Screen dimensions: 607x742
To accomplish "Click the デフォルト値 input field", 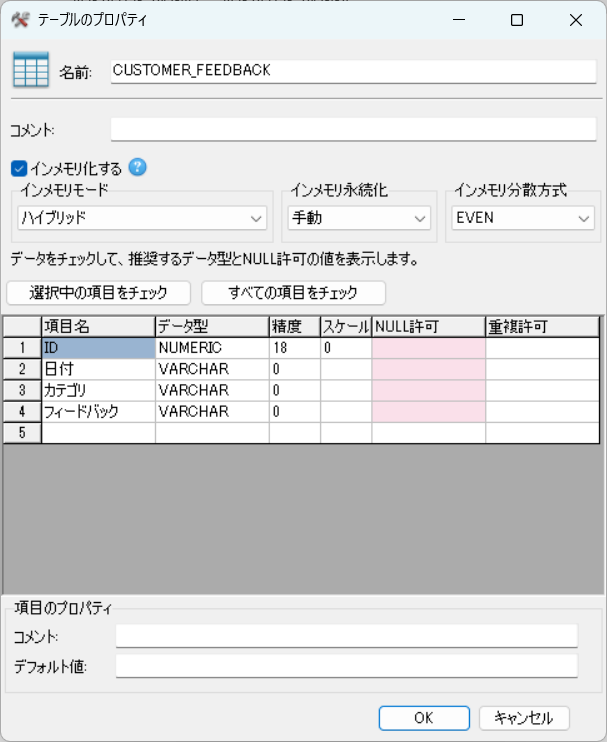I will tap(346, 666).
